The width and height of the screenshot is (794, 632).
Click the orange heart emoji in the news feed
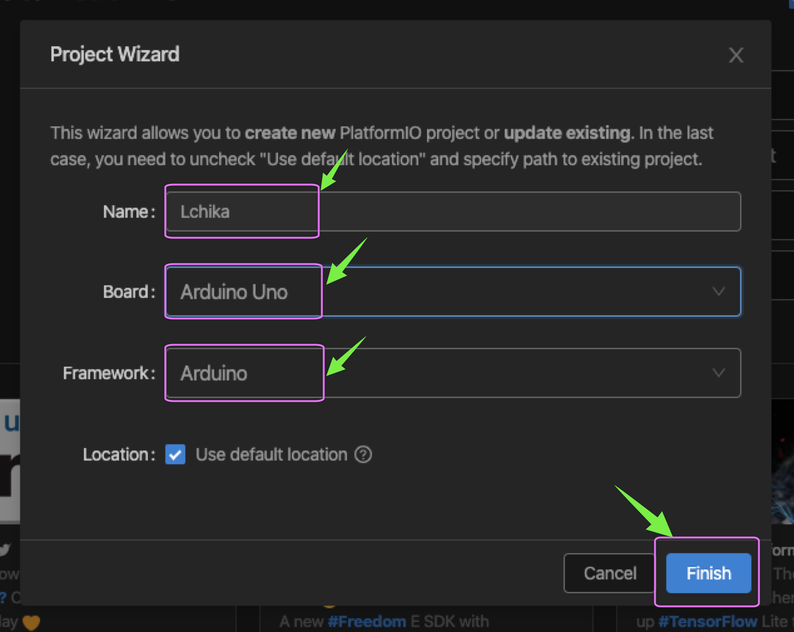pos(32,622)
